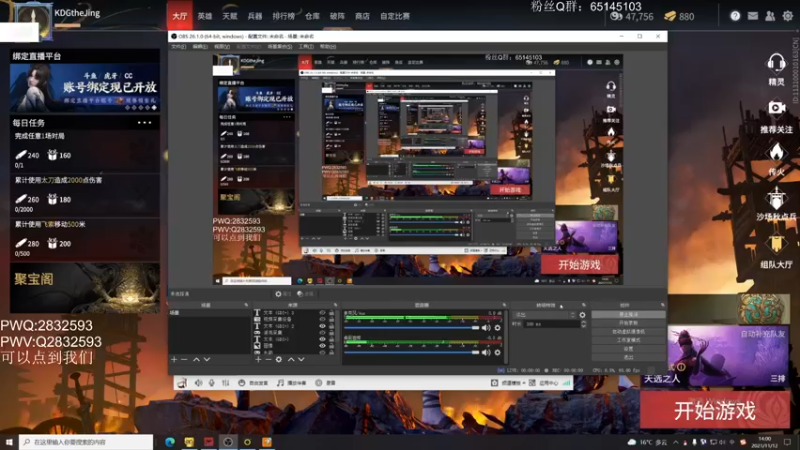The image size is (800, 450).
Task: Click the large 开始游戏 button
Action: (715, 410)
